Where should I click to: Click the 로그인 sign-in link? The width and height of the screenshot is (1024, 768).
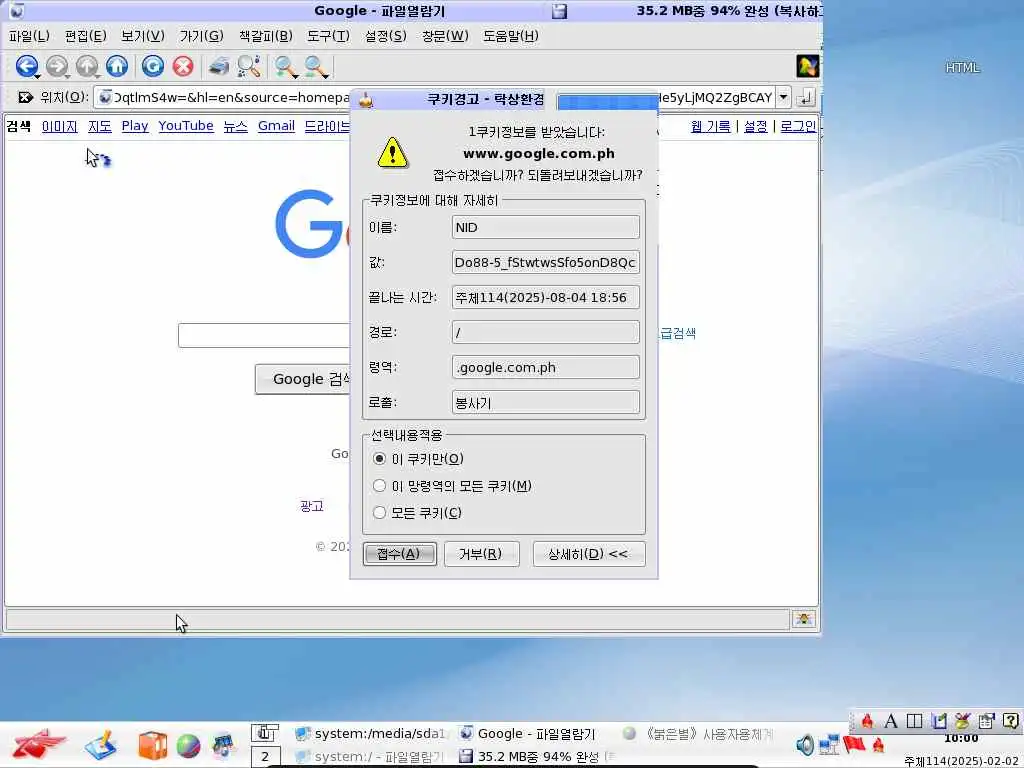(x=798, y=126)
